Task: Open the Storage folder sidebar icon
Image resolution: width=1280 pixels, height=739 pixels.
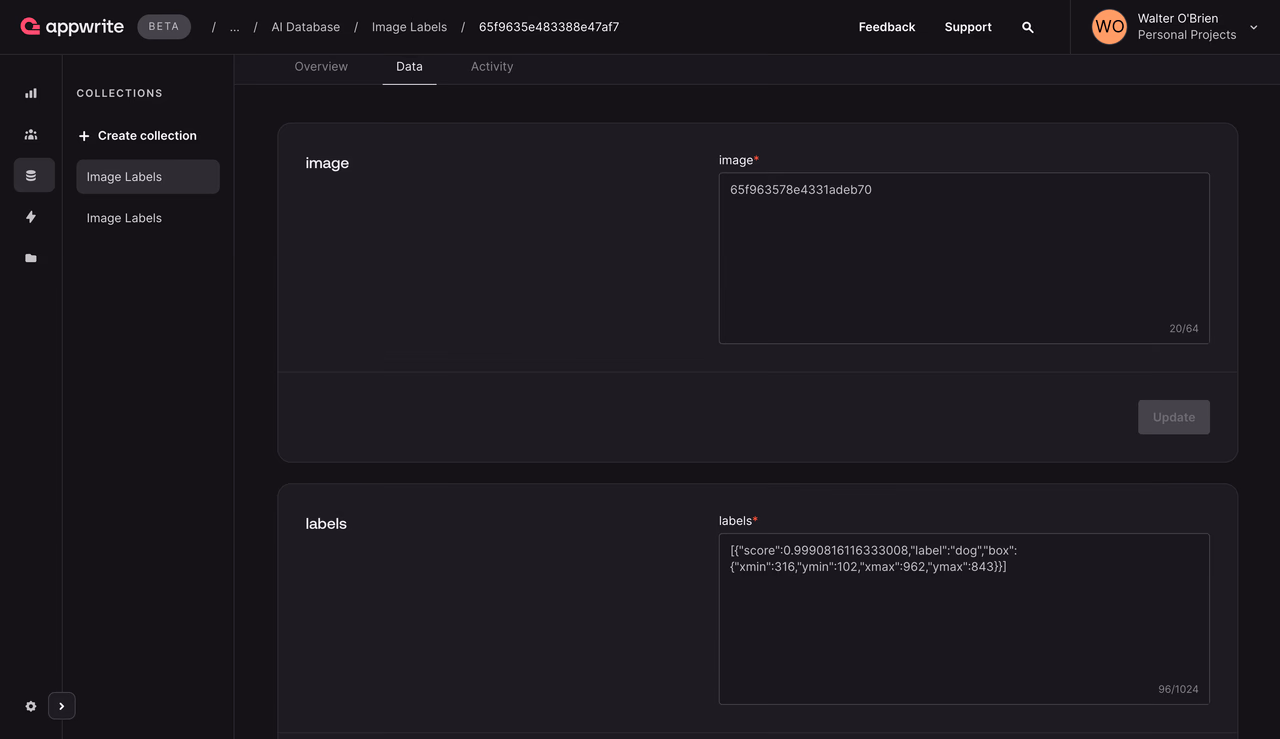Action: click(x=31, y=258)
